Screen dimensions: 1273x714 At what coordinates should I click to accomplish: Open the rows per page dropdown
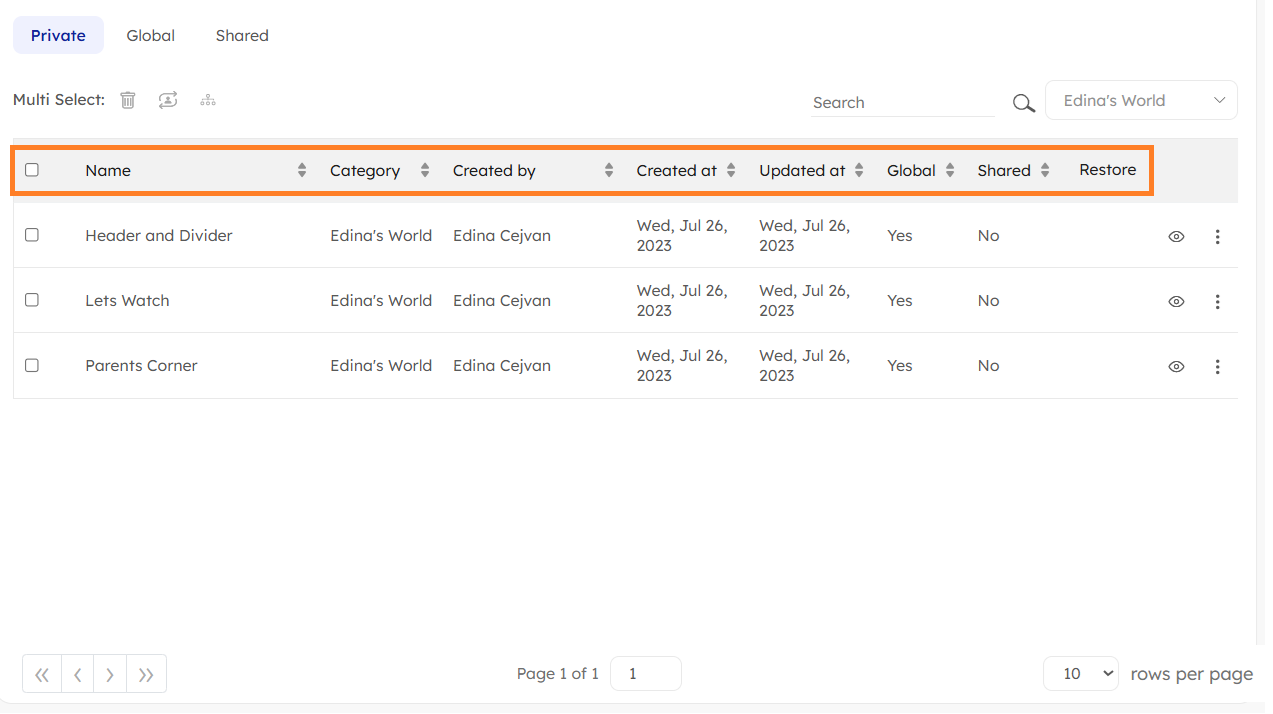click(1079, 674)
